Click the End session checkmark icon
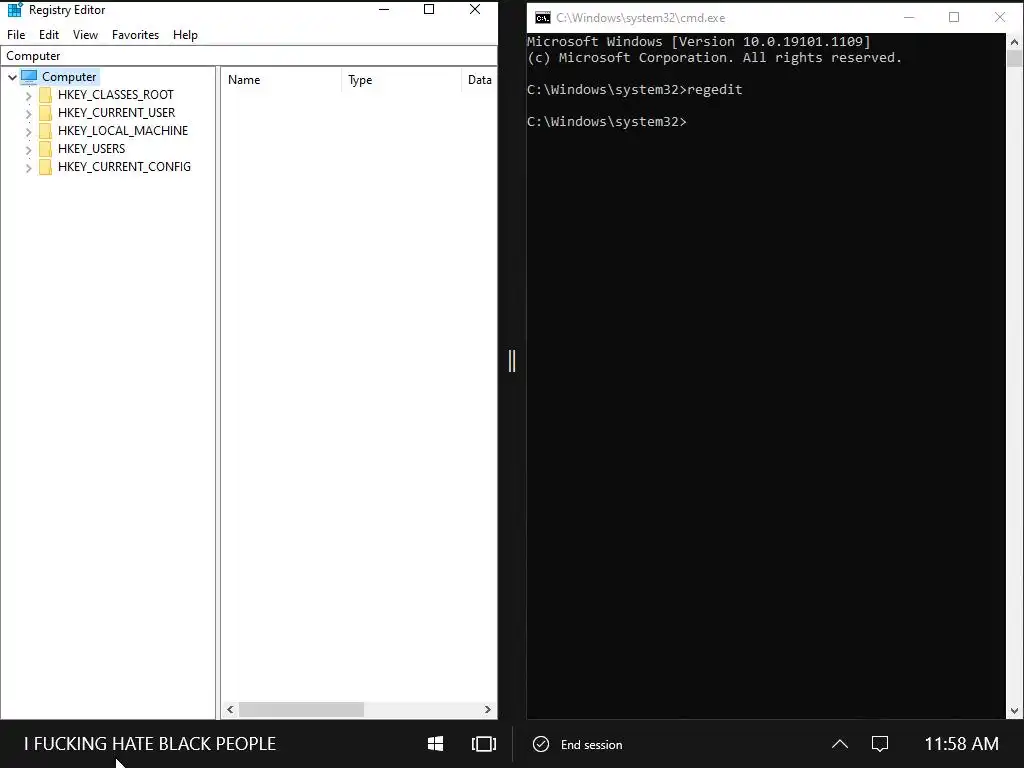The image size is (1024, 768). (541, 744)
